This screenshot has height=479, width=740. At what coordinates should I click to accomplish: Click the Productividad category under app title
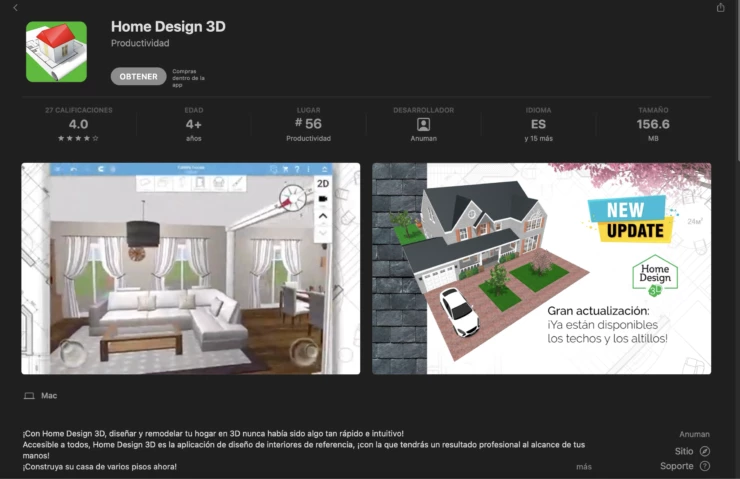[x=140, y=43]
